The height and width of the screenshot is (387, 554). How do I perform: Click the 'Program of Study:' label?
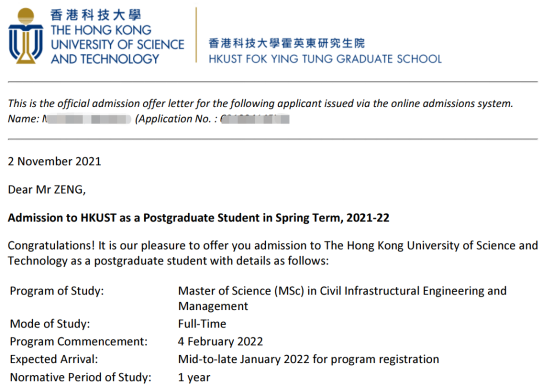(x=57, y=291)
